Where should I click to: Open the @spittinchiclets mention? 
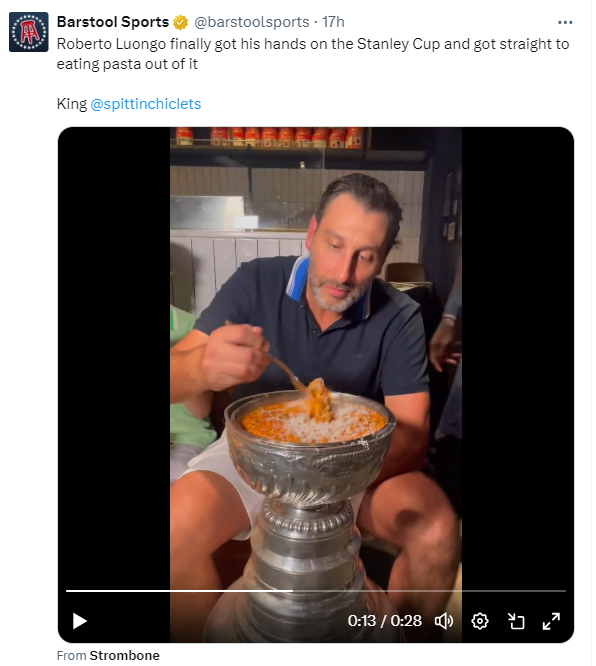coord(146,104)
